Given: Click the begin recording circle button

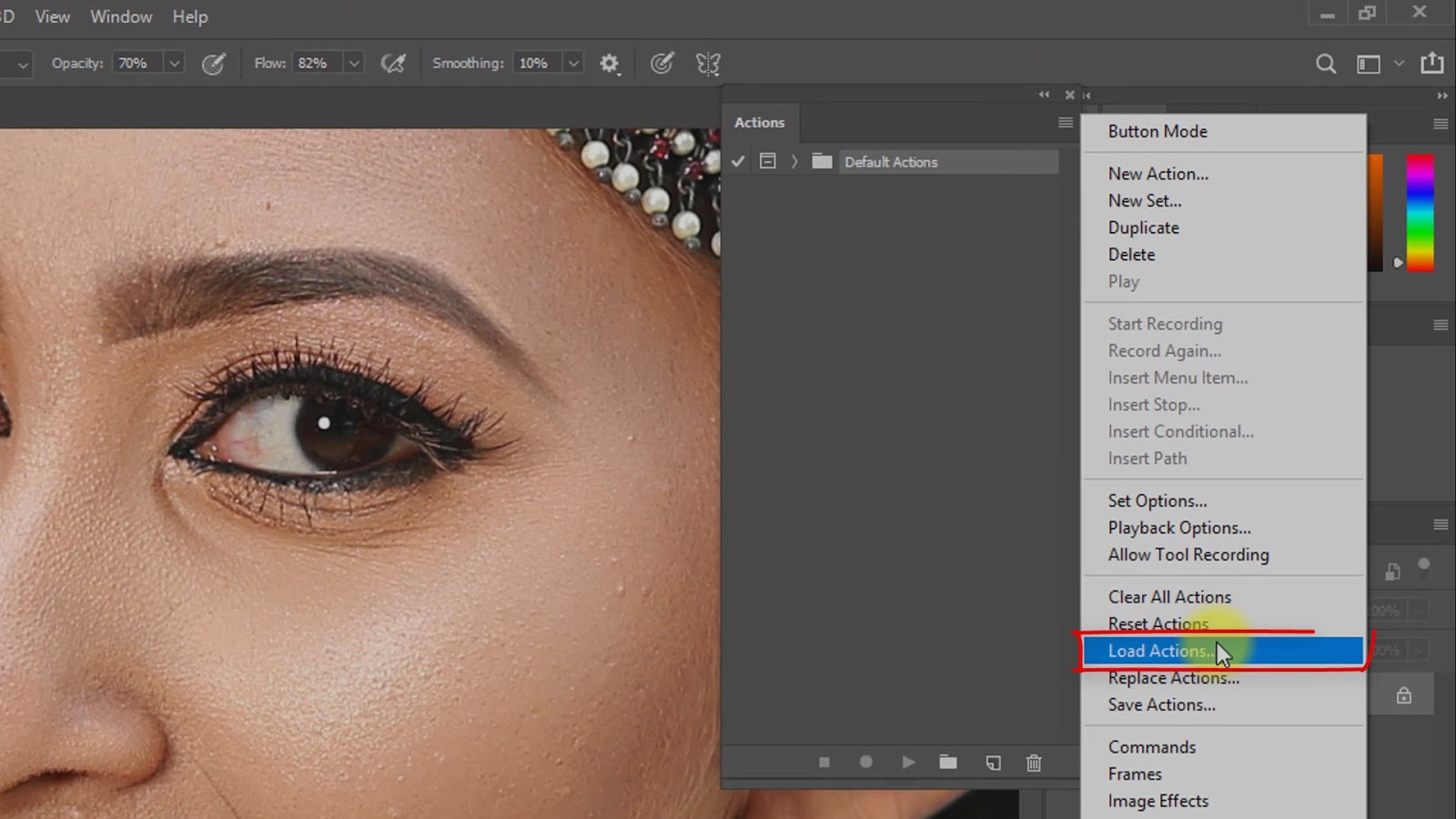Looking at the screenshot, I should [866, 763].
